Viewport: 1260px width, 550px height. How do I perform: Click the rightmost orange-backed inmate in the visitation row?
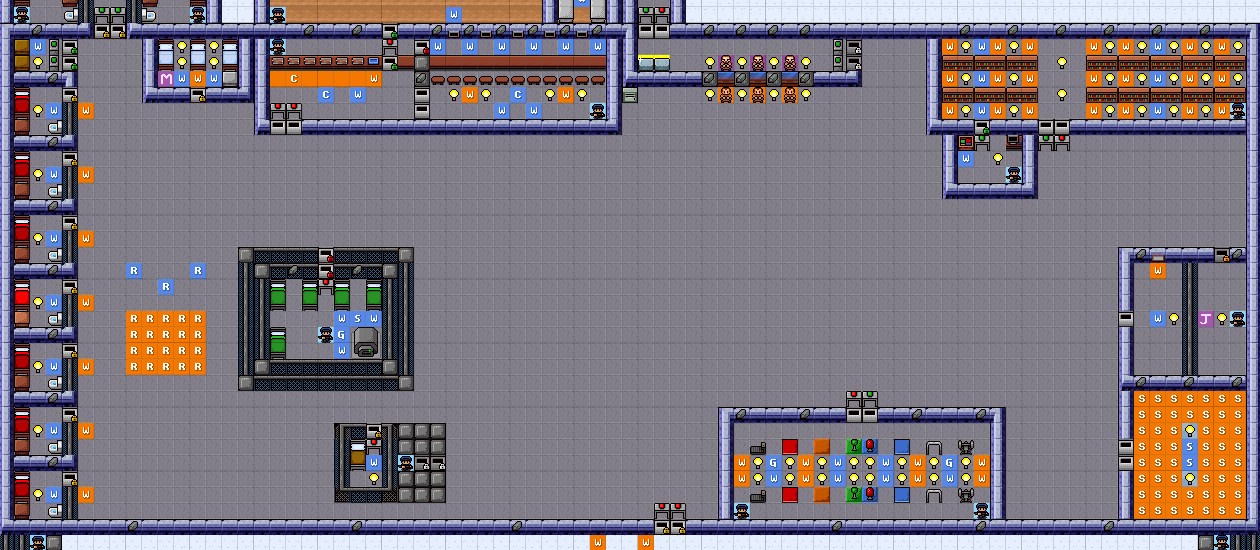pyautogui.click(x=790, y=94)
